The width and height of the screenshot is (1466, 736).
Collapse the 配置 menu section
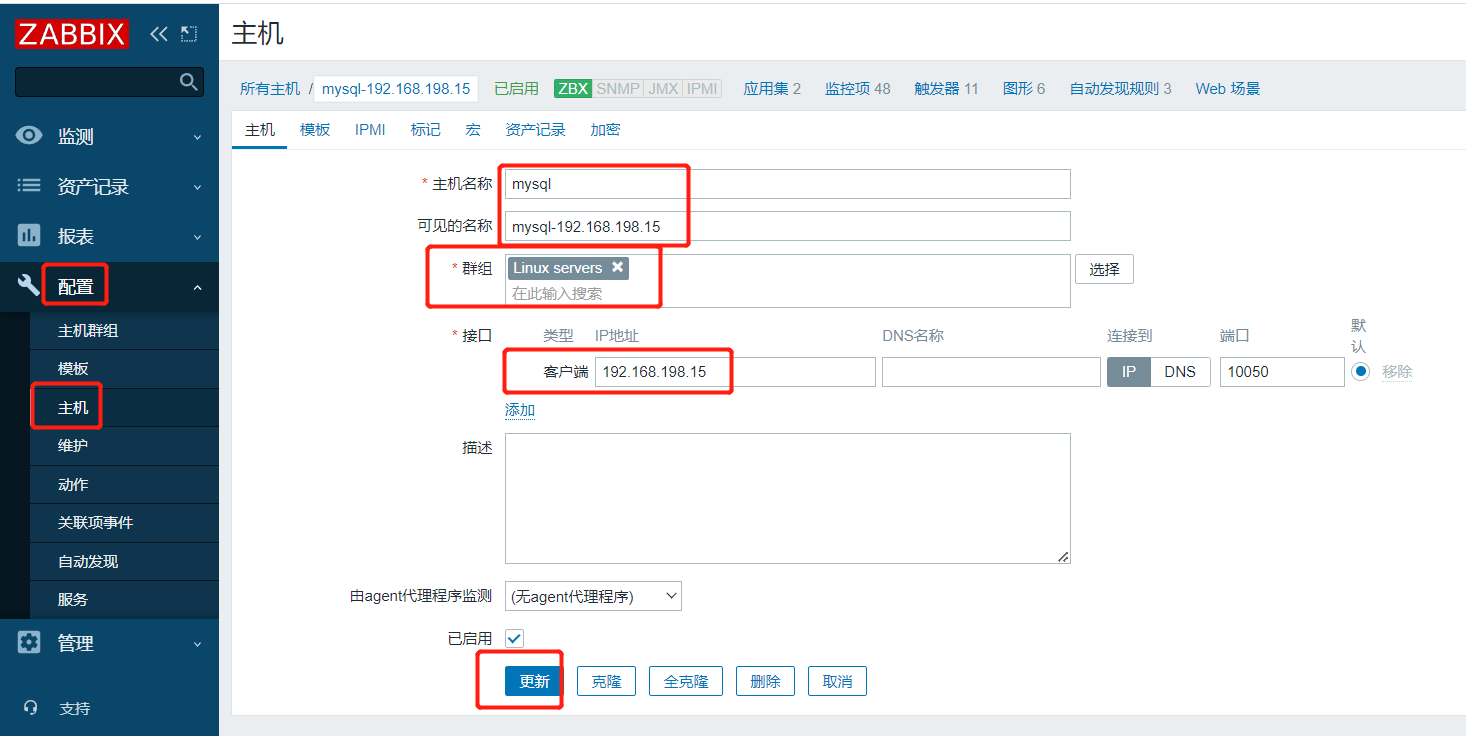[x=197, y=287]
